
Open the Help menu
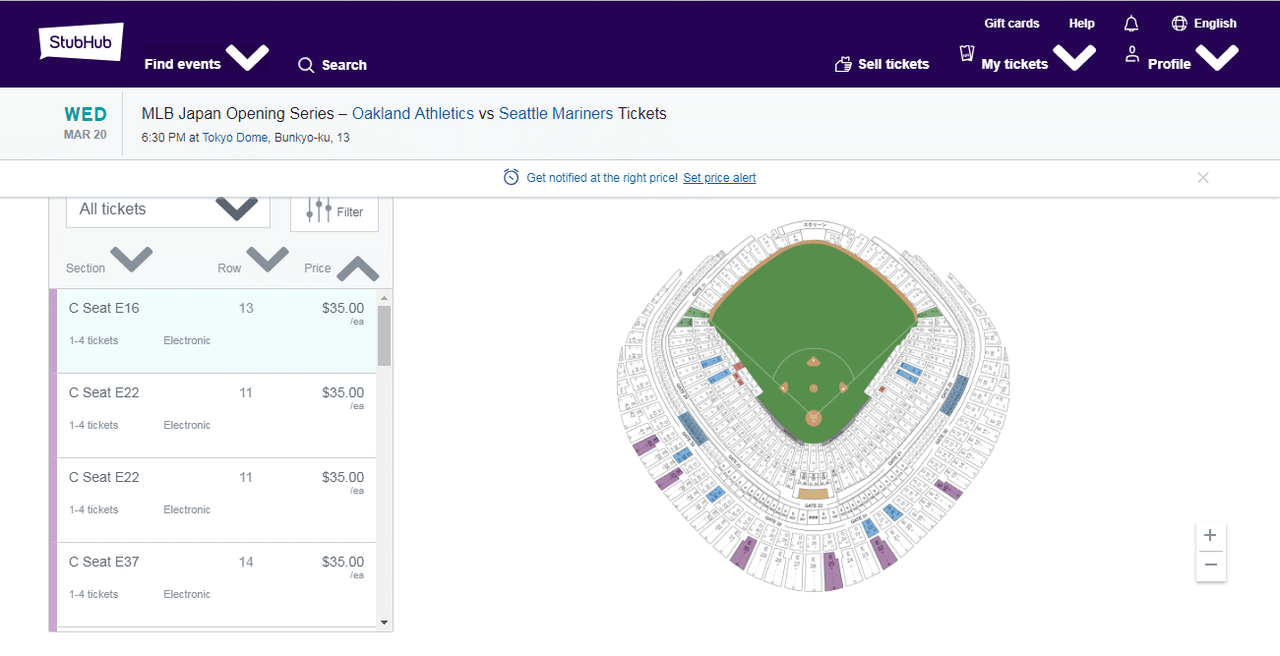[1081, 23]
